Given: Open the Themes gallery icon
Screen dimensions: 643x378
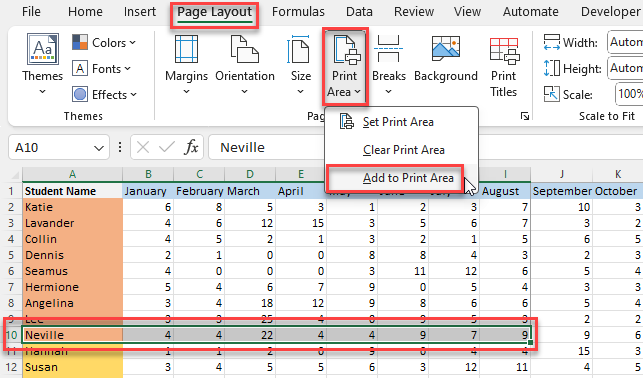Looking at the screenshot, I should (x=43, y=49).
